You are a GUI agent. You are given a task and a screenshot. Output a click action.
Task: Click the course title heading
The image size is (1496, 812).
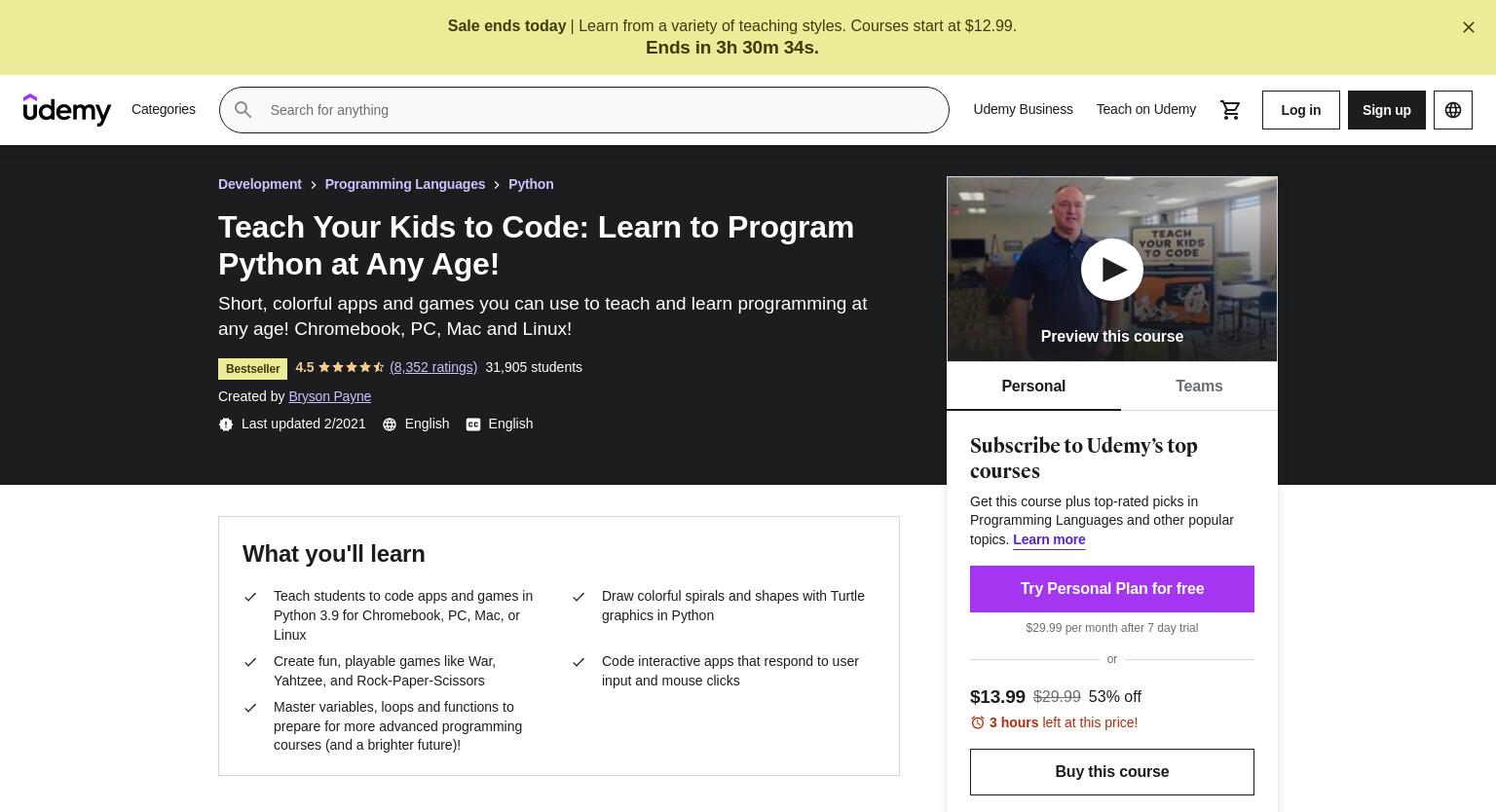coord(536,245)
